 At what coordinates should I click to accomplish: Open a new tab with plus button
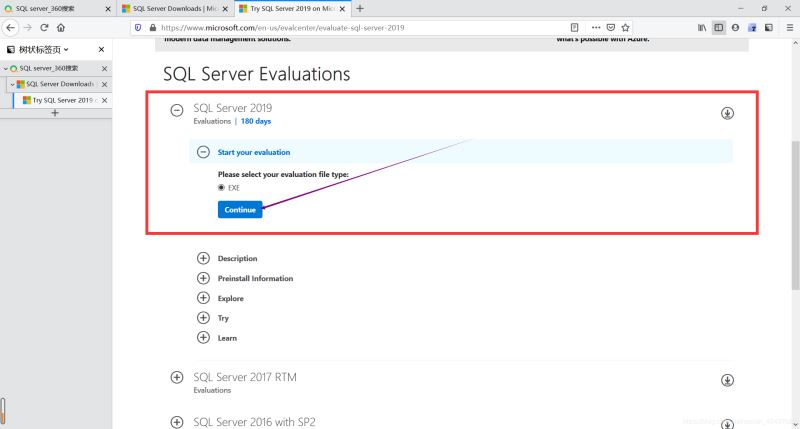[360, 8]
